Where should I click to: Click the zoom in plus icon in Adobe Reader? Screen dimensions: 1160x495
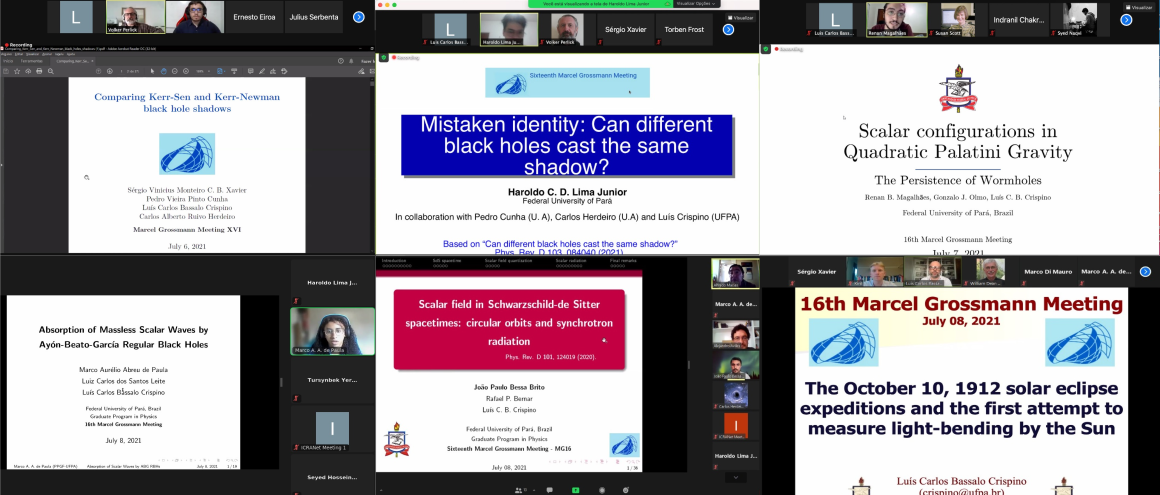[x=186, y=71]
